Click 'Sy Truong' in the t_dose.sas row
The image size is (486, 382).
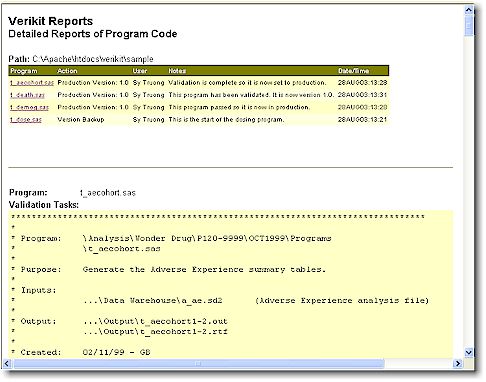(149, 120)
